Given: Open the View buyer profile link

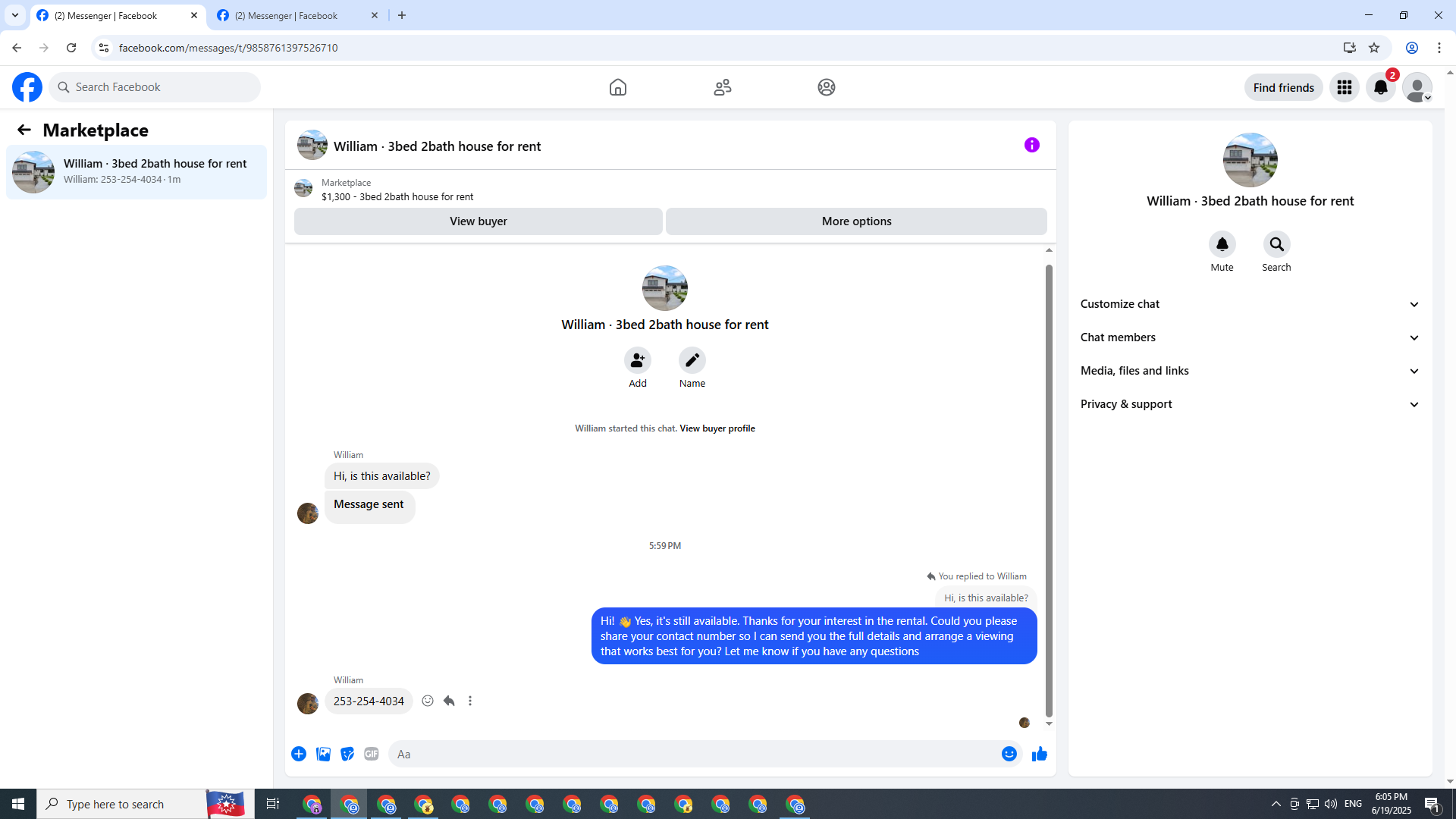Looking at the screenshot, I should [717, 428].
